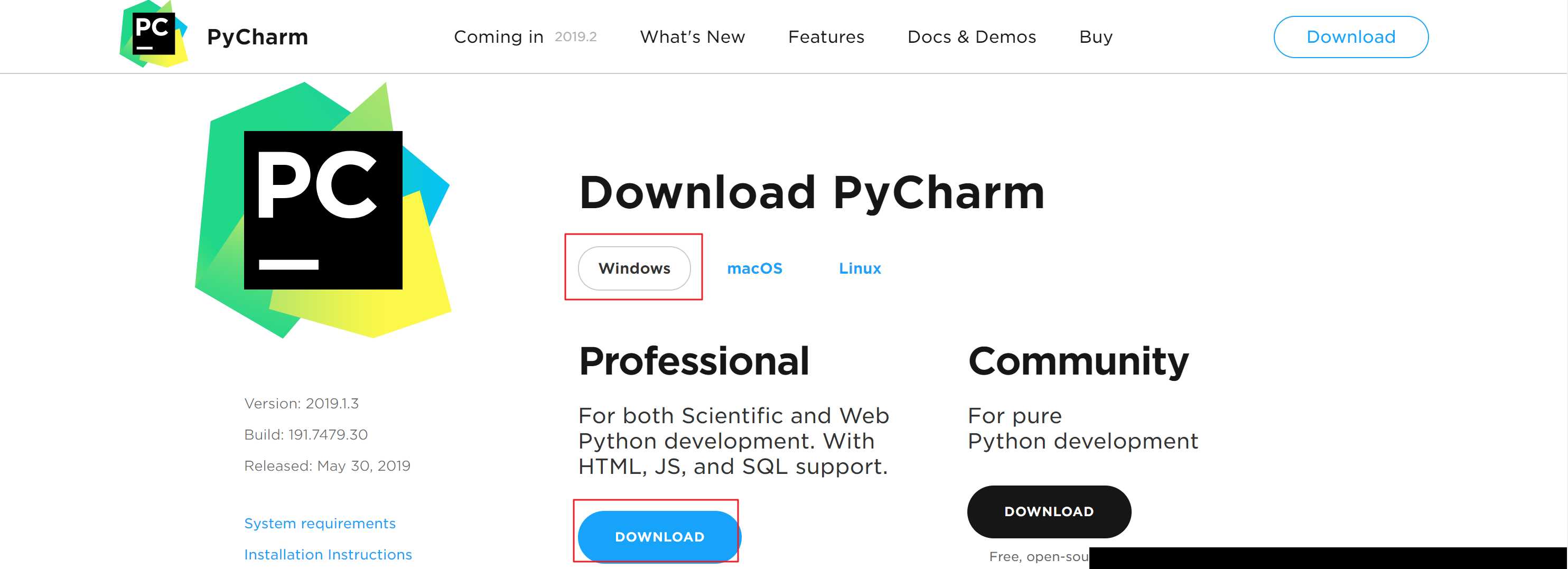Click the Build: 191.7479.30 text
Viewport: 1568px width, 569px height.
pyautogui.click(x=305, y=434)
